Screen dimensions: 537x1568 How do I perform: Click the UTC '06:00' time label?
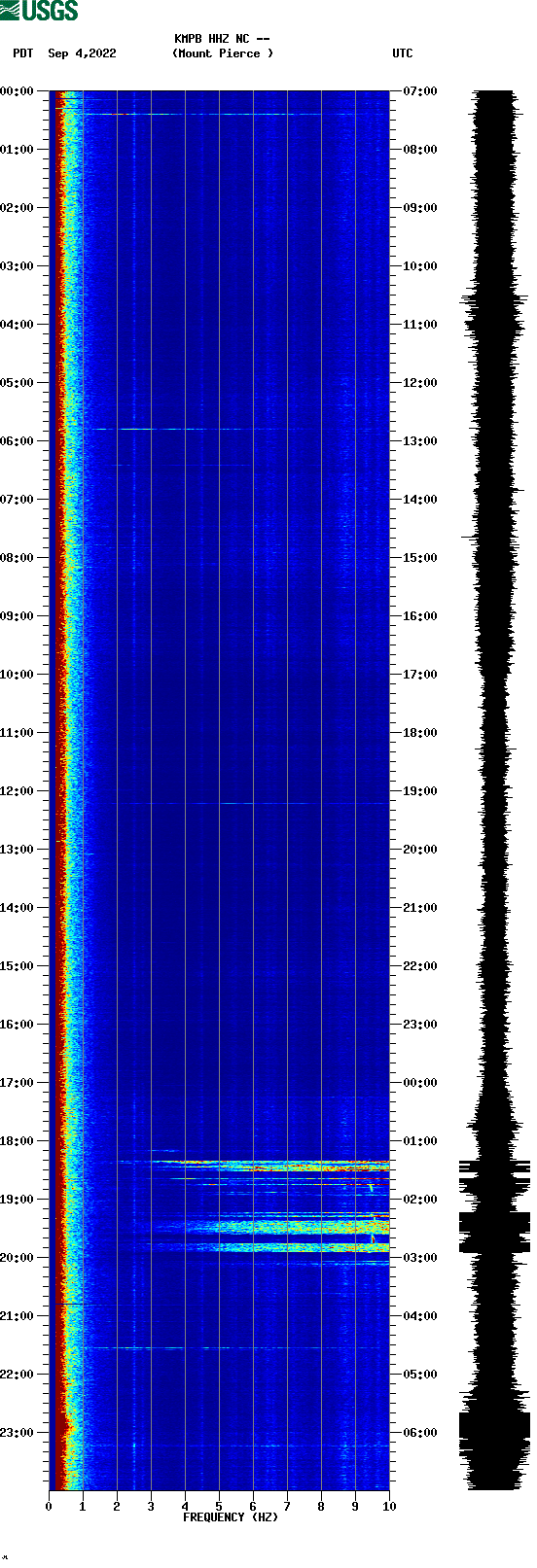420,1433
